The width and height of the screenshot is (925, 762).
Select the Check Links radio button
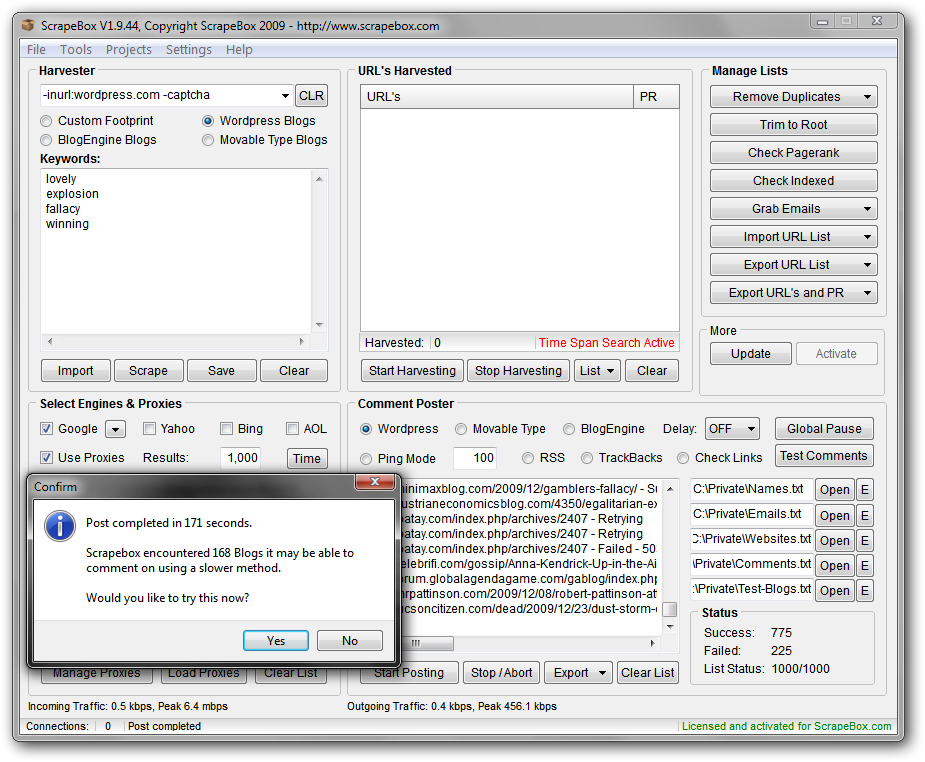683,458
